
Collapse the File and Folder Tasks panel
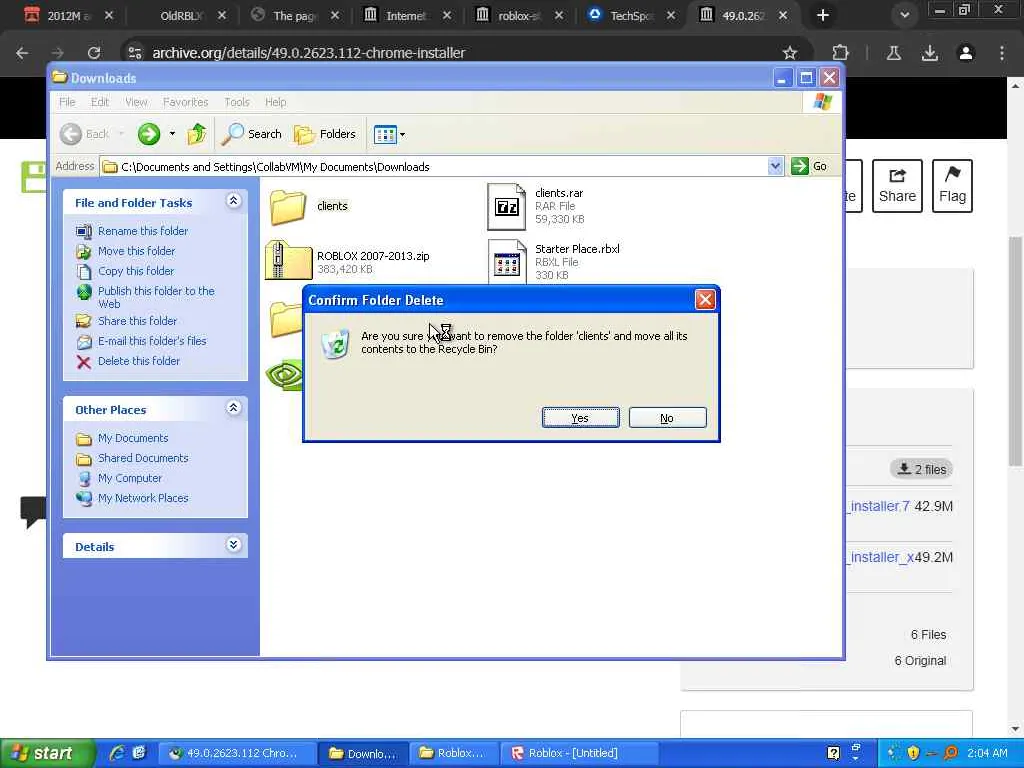coord(233,201)
